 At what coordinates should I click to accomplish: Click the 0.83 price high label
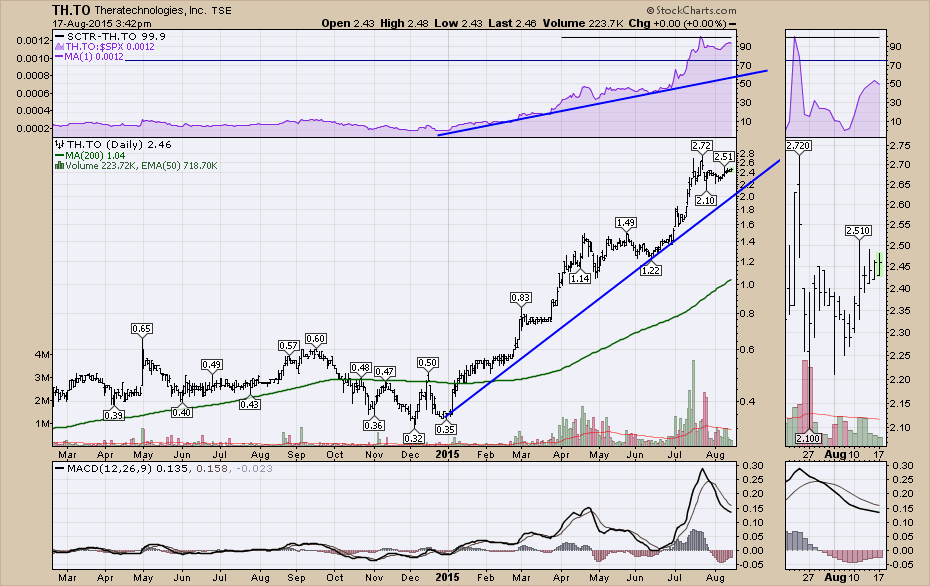click(521, 298)
